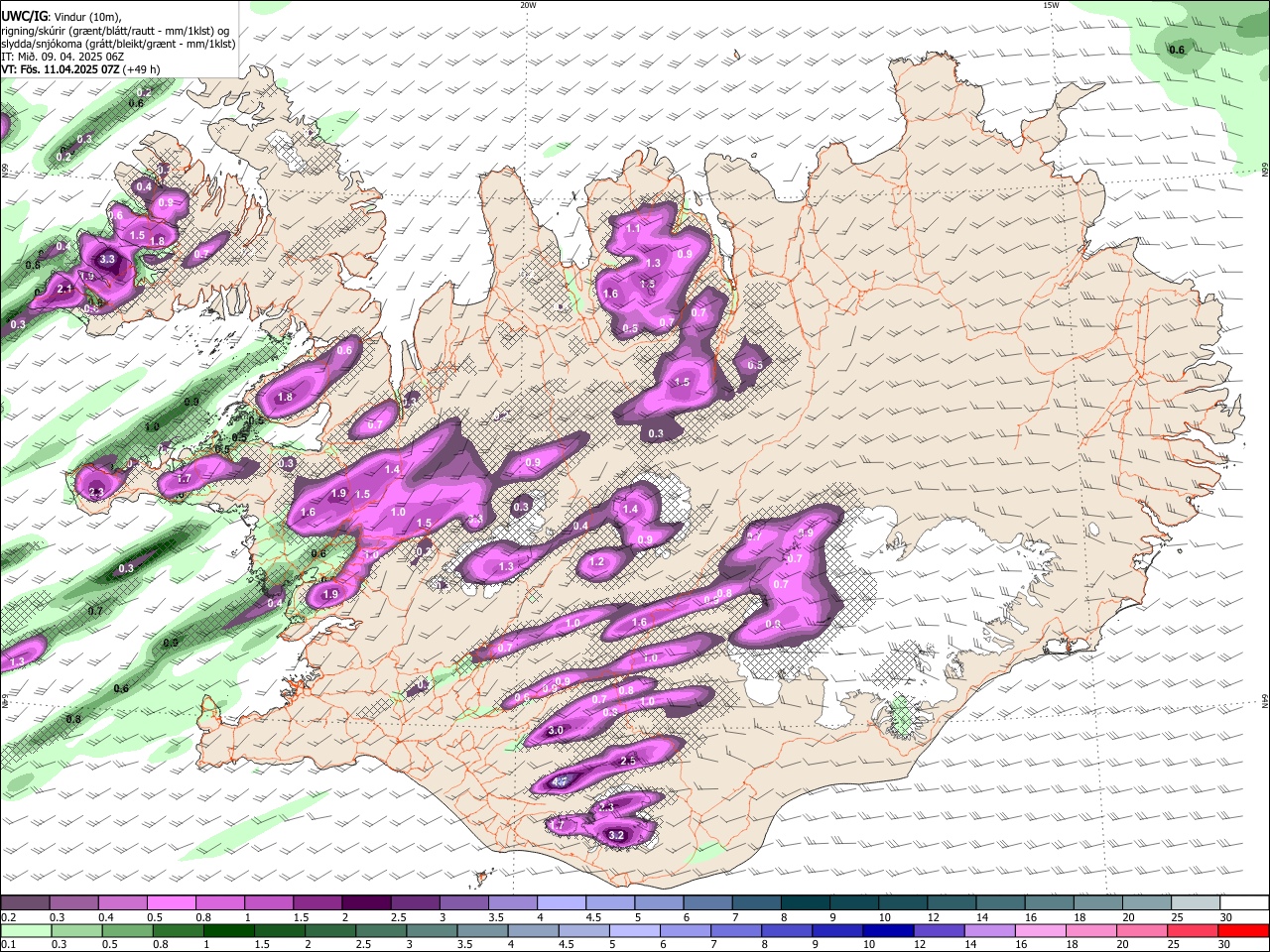1270x952 pixels.
Task: Click the lavender snow swatch between 4 and 4.5
Action: click(x=560, y=903)
